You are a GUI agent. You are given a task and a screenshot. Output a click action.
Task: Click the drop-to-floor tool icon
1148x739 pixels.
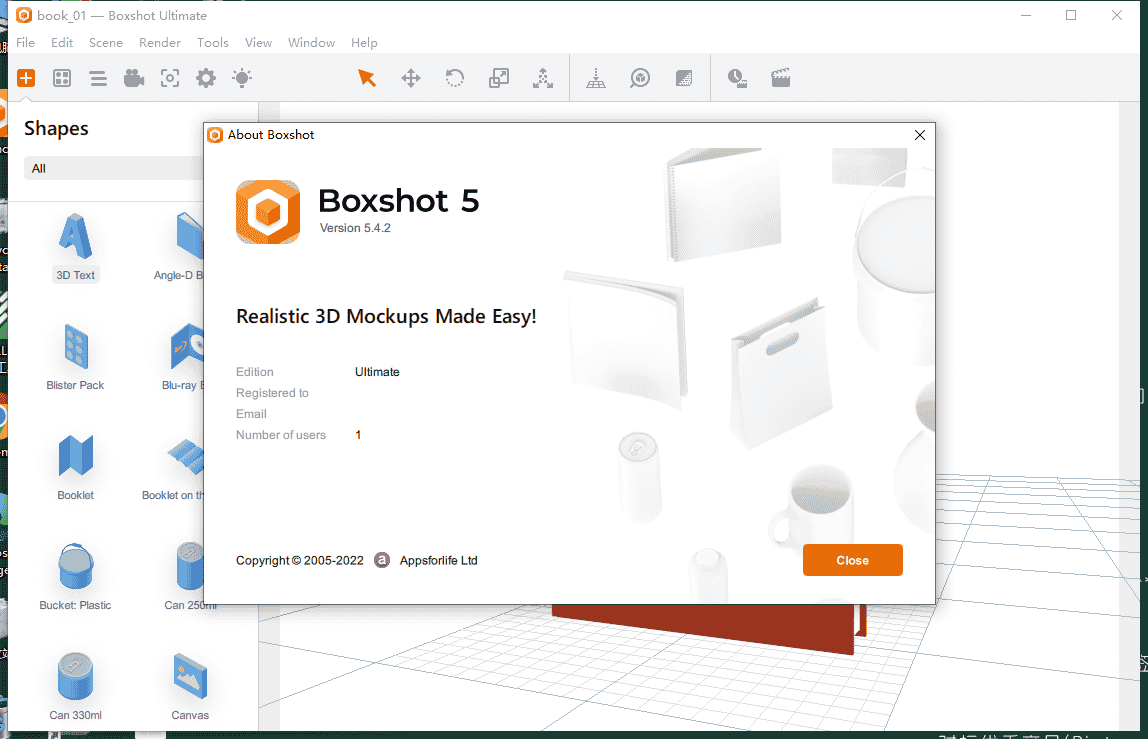click(596, 78)
